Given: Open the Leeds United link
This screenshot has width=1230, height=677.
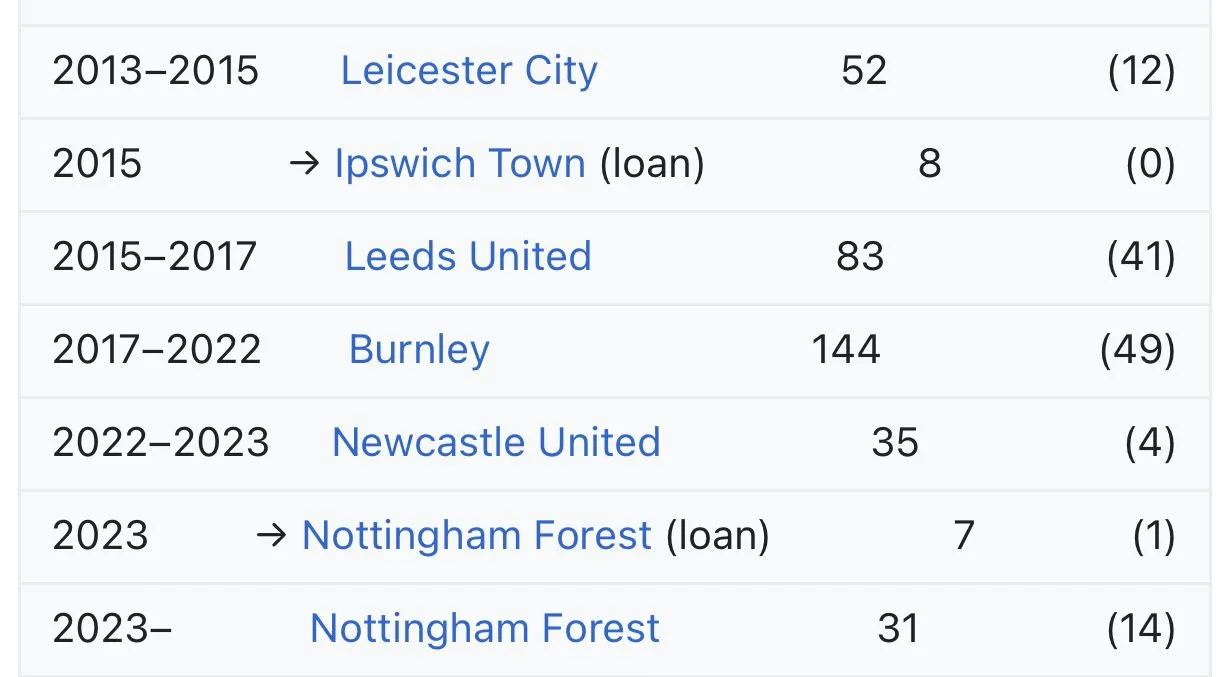Looking at the screenshot, I should (x=468, y=257).
